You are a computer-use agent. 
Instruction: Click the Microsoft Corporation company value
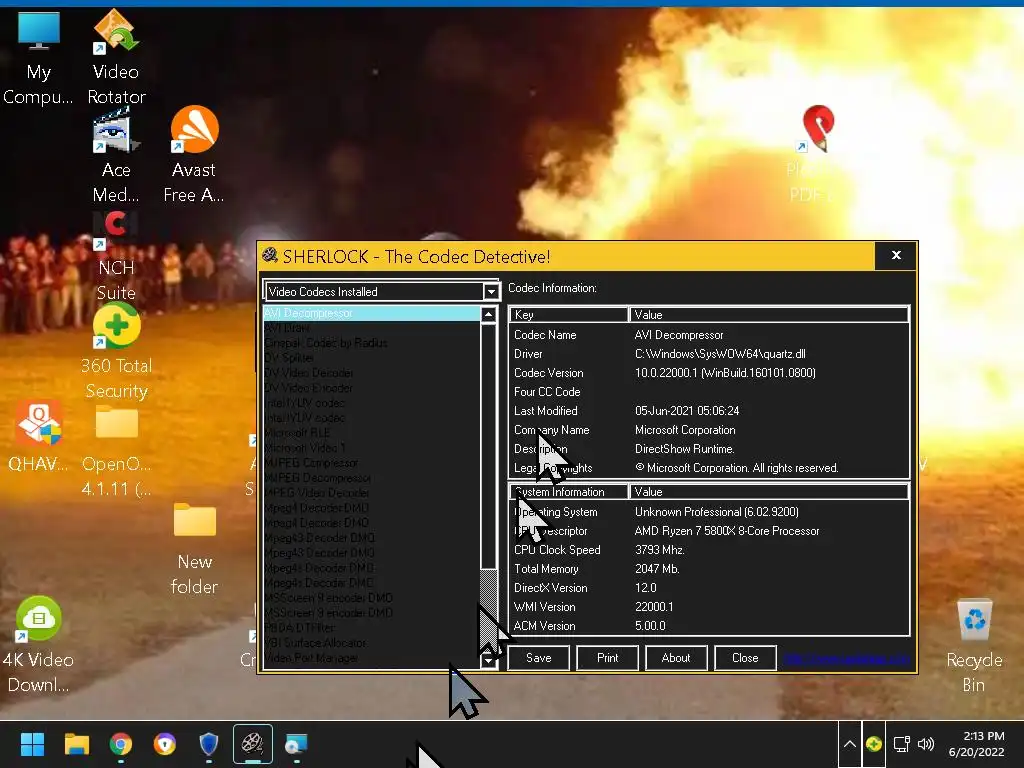click(685, 430)
